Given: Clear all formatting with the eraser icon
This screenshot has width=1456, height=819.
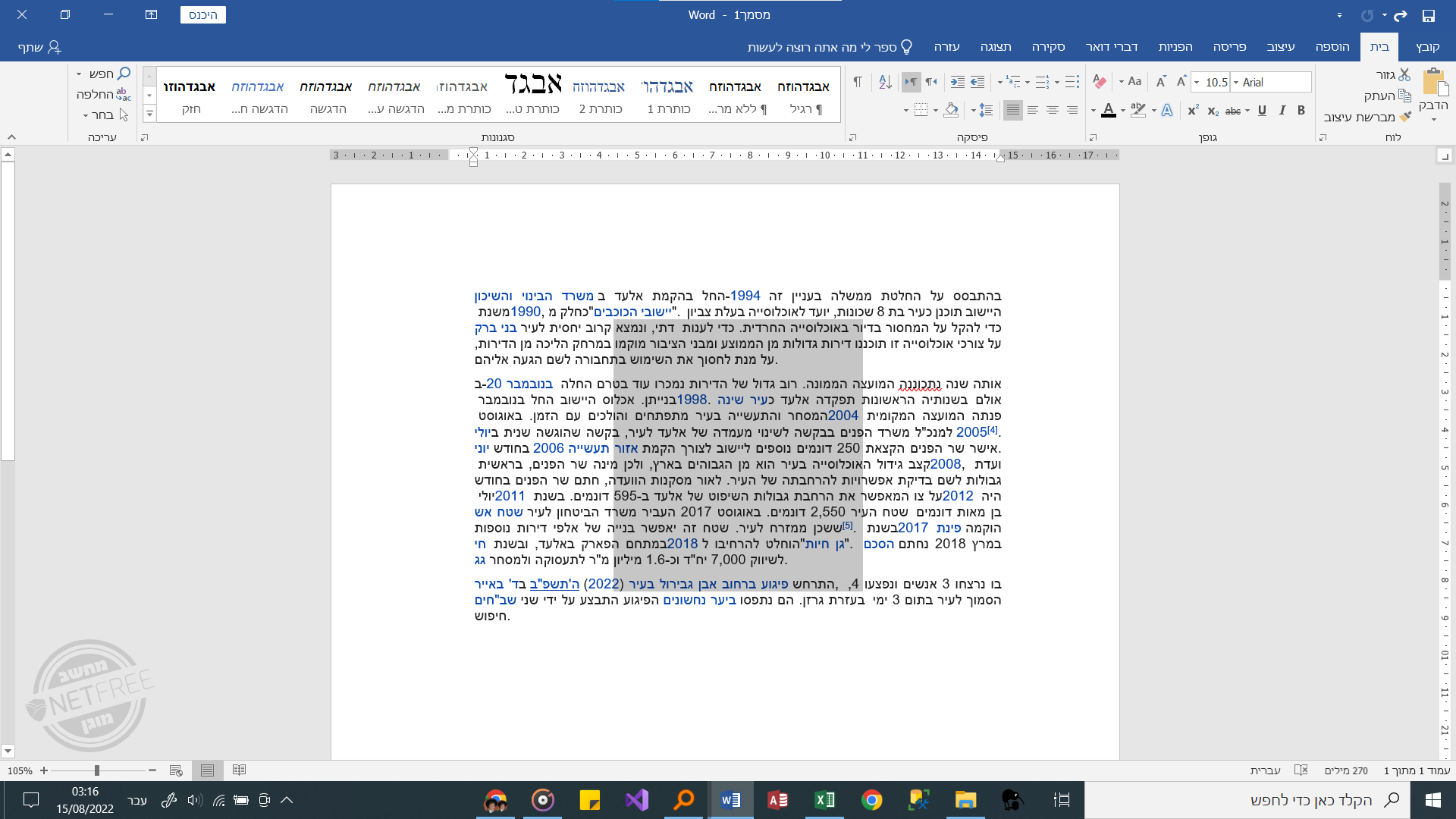Looking at the screenshot, I should click(x=1100, y=82).
